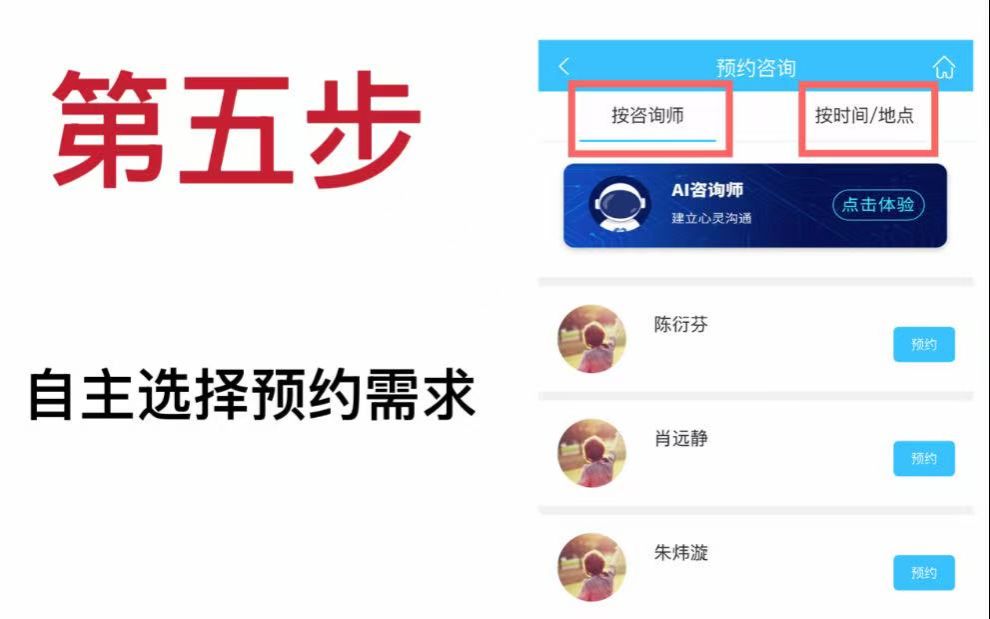
Task: Switch to the 按时间/地点 tab
Action: point(864,116)
